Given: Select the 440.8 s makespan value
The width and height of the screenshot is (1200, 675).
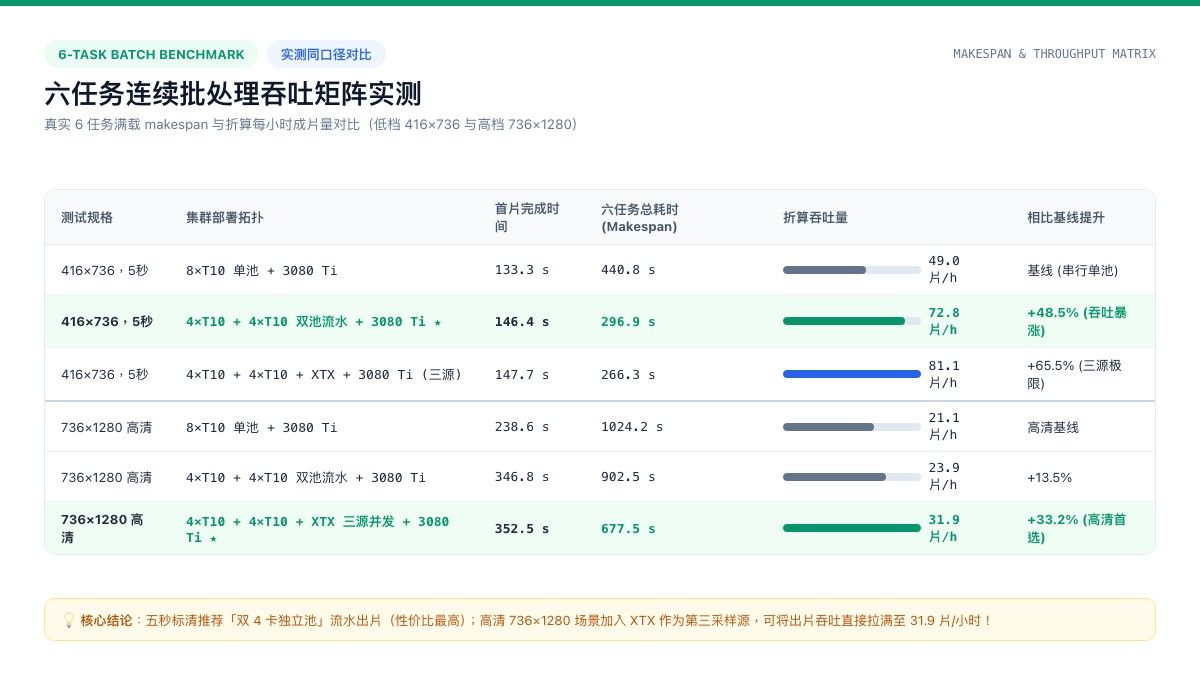Looking at the screenshot, I should (x=628, y=270).
